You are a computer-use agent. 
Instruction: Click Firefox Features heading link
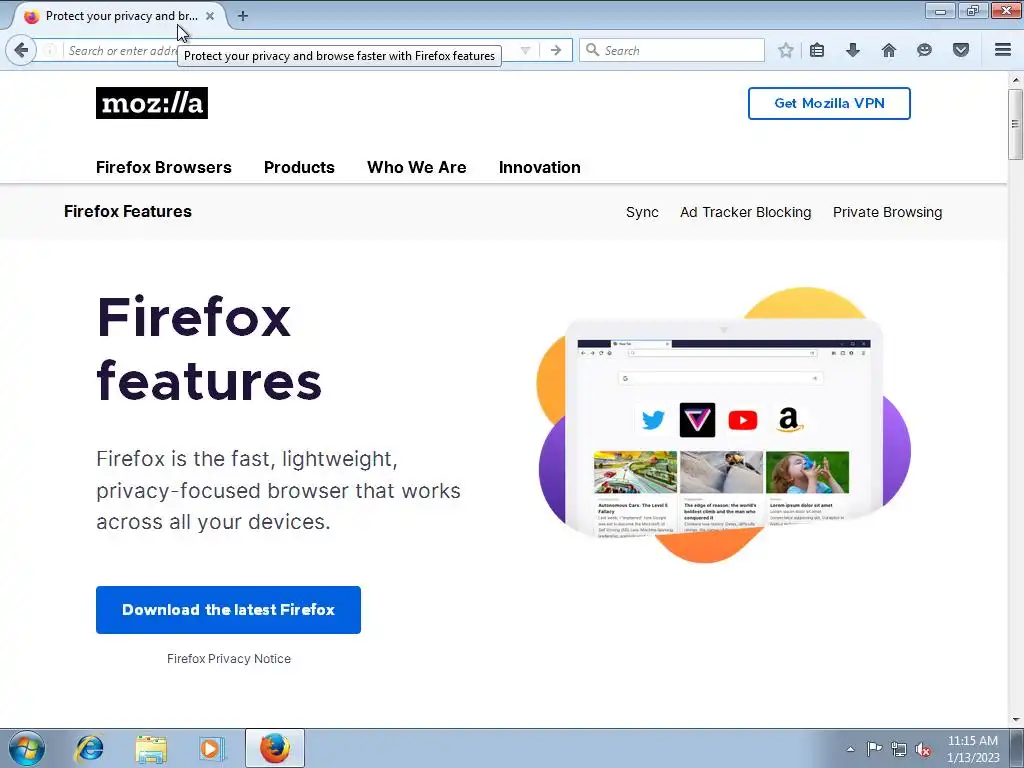pos(128,212)
